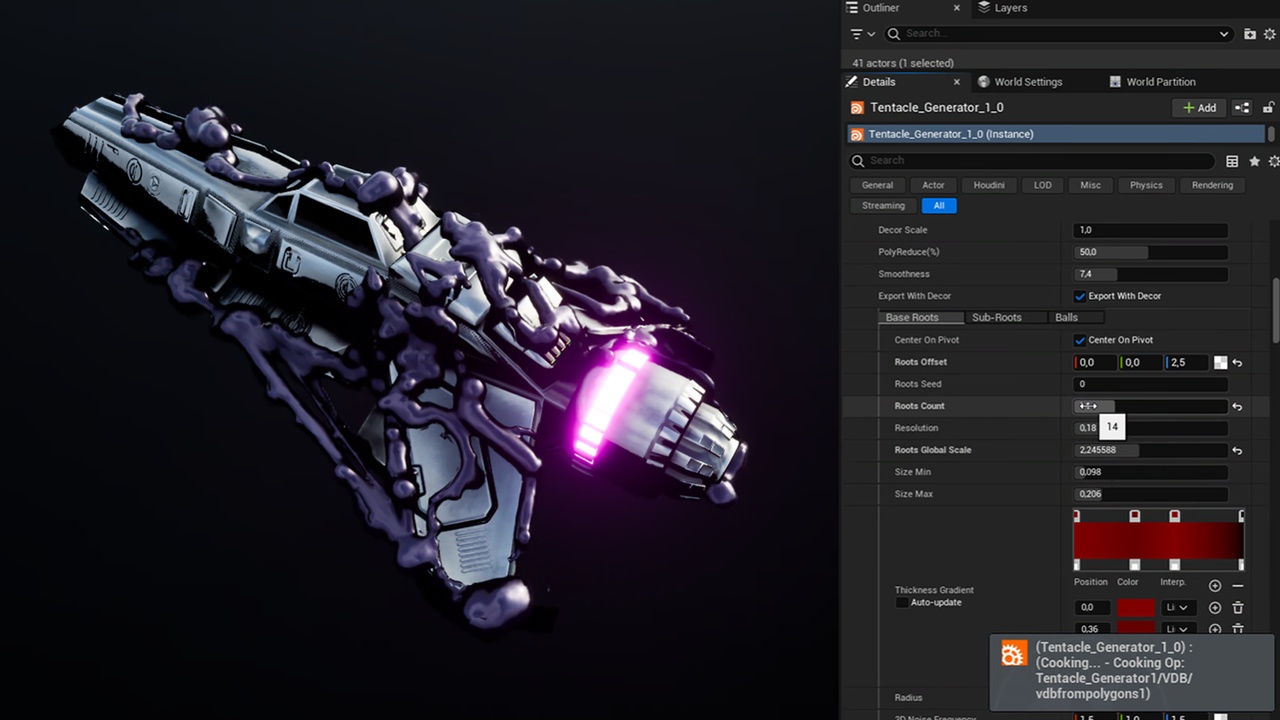Viewport: 1280px width, 720px height.
Task: Click the Blueprint/script button next to Add
Action: click(x=1242, y=108)
